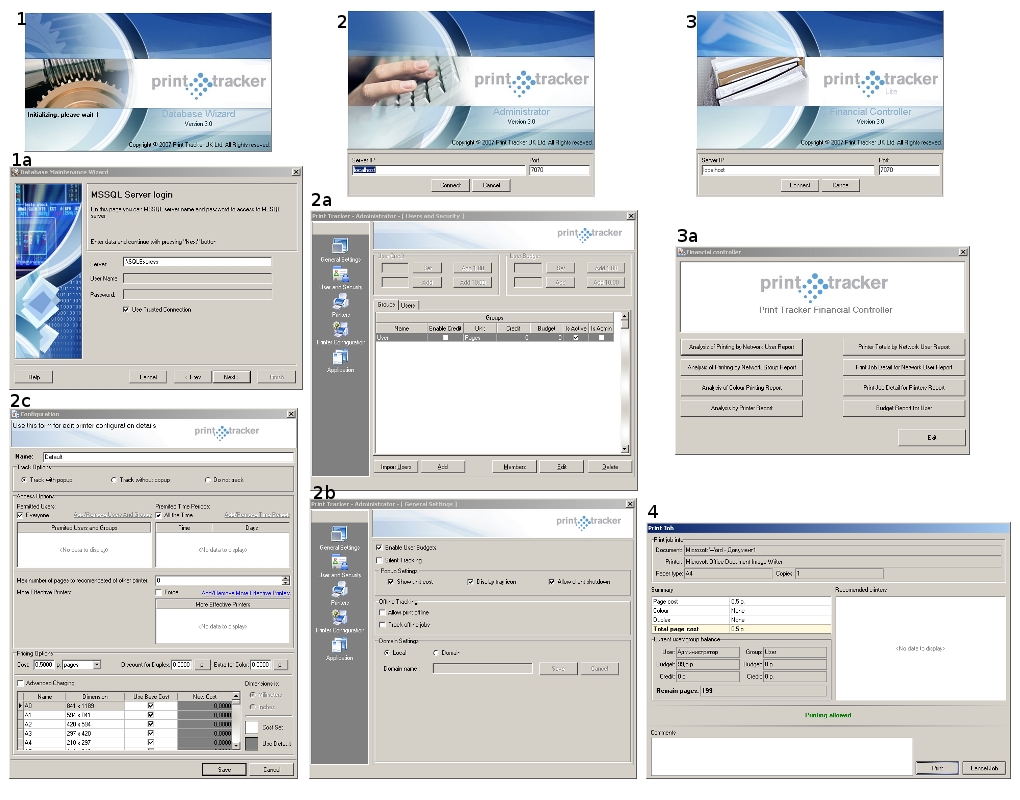Image resolution: width=1020 pixels, height=800 pixels.
Task: Click Back button in Database Maintenance Wizard
Action: click(193, 377)
